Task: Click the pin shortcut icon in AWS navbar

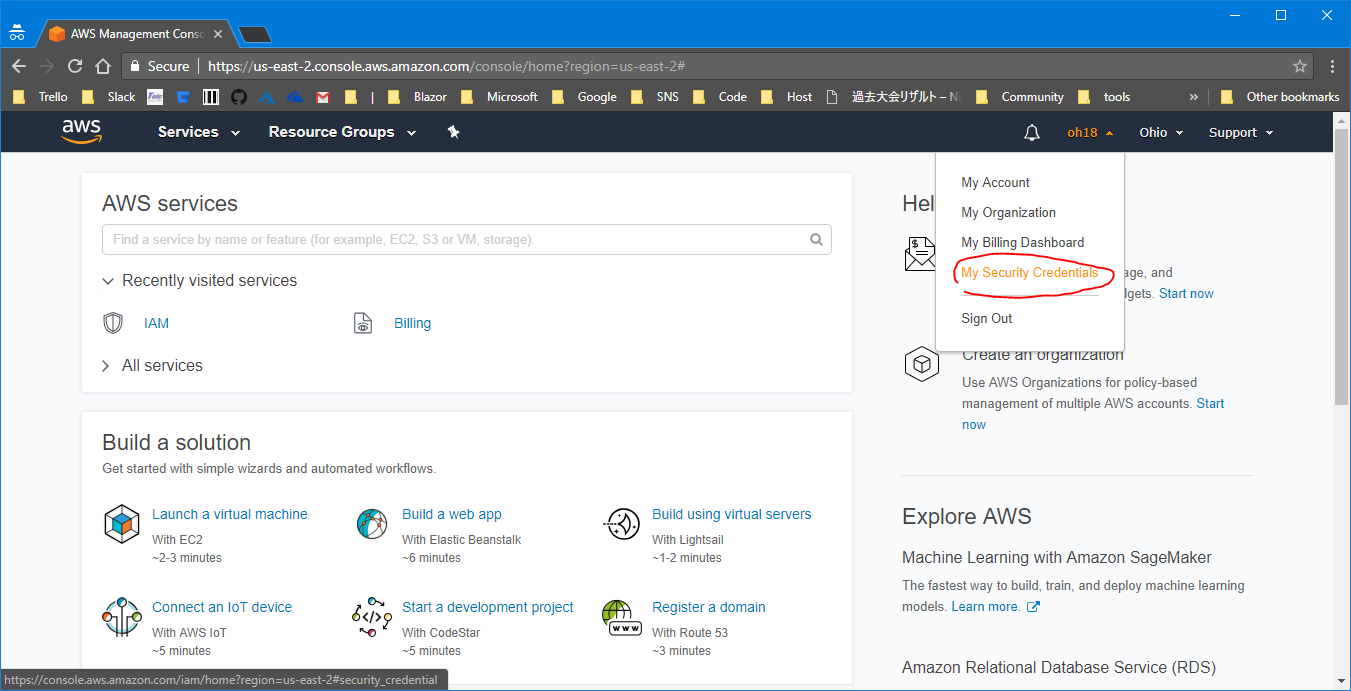Action: pos(453,132)
